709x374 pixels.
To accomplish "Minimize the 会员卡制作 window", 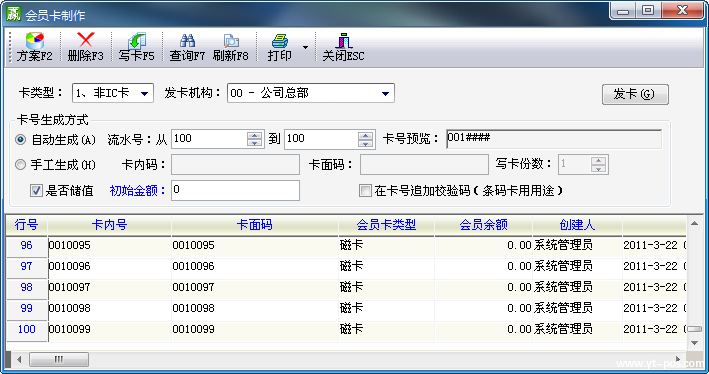I will tap(623, 11).
